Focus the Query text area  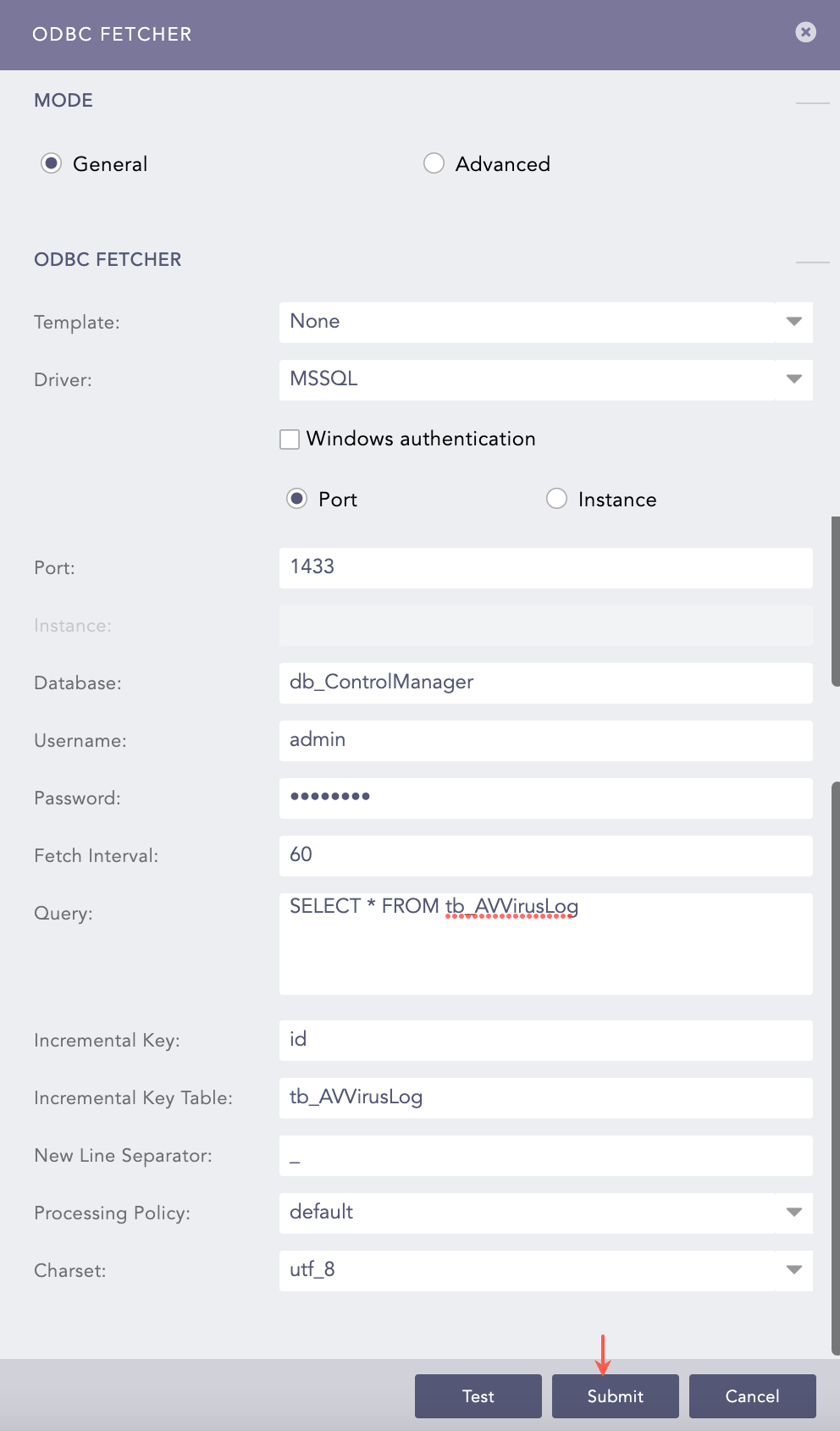545,943
